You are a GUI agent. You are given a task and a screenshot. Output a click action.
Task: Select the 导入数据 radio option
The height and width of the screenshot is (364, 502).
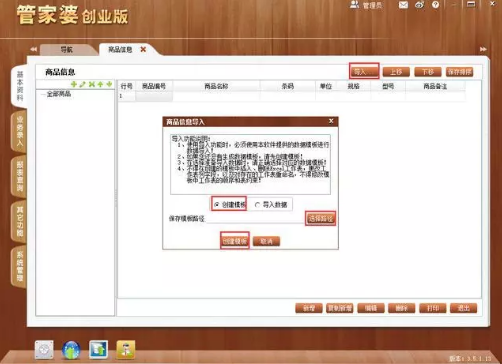257,205
